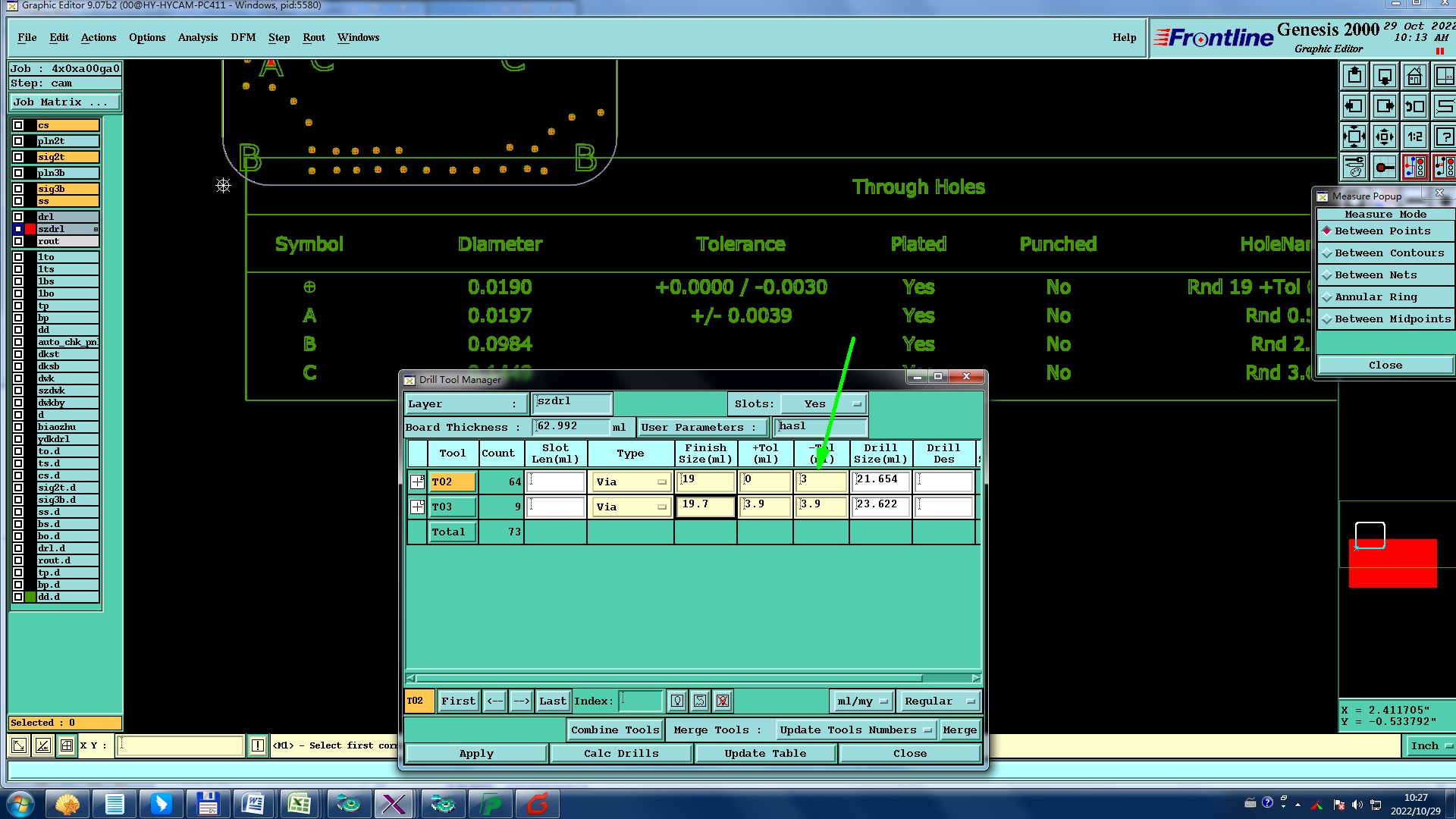The width and height of the screenshot is (1456, 819).
Task: Select the Annular Ring measure mode
Action: tap(1375, 297)
